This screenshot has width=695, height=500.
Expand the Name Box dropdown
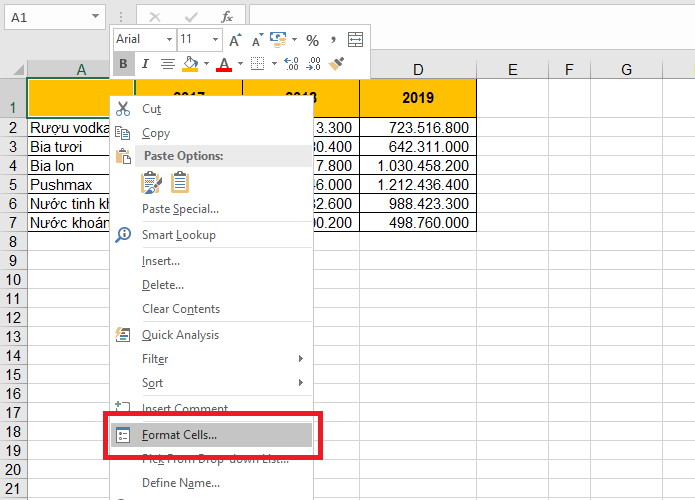[95, 17]
